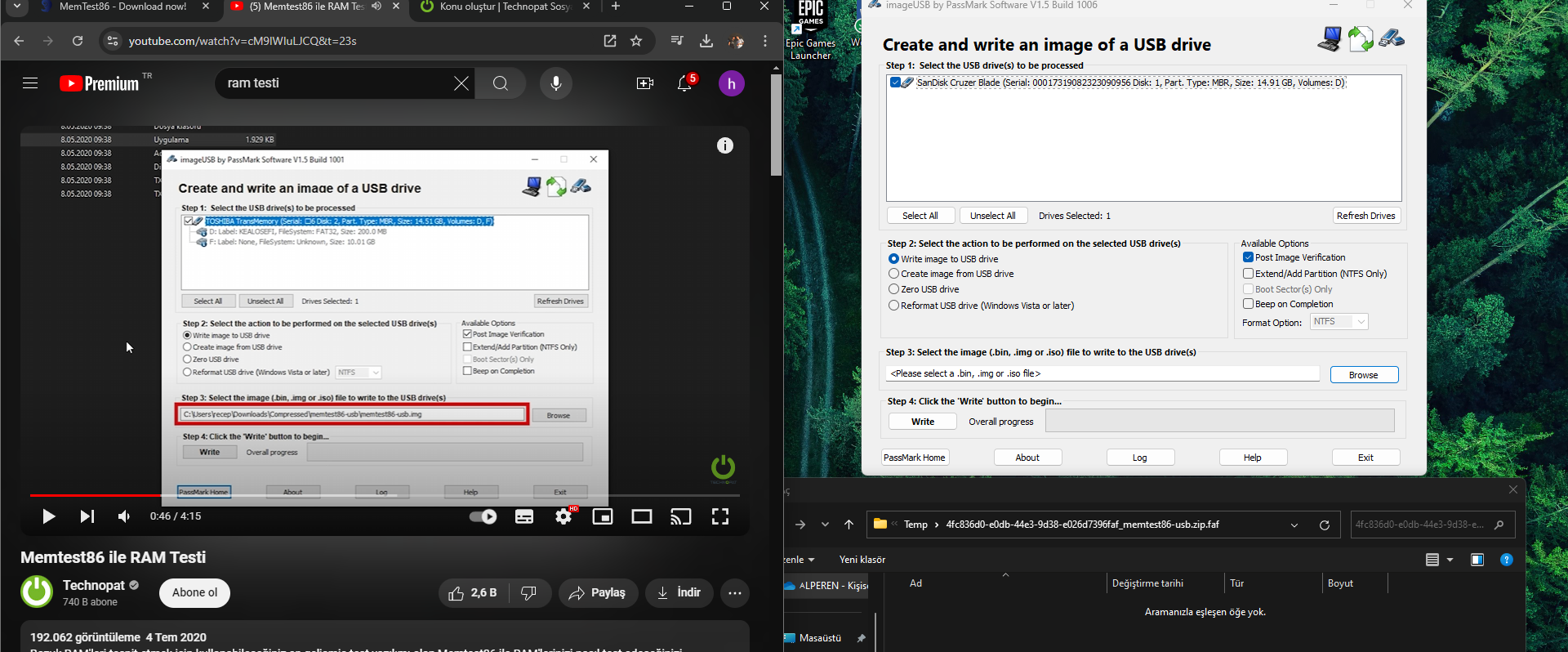This screenshot has width=1568, height=652.
Task: Open YouTube notifications bell
Action: click(x=684, y=83)
